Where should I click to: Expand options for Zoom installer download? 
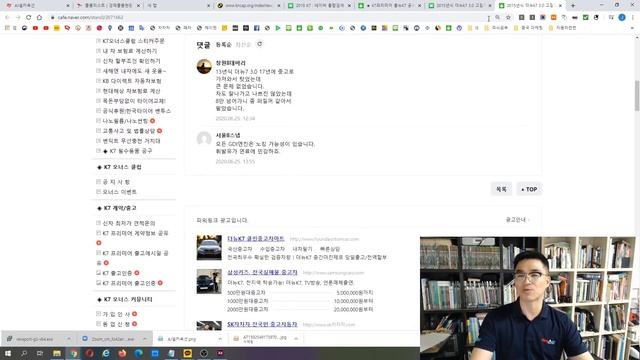pyautogui.click(x=144, y=339)
